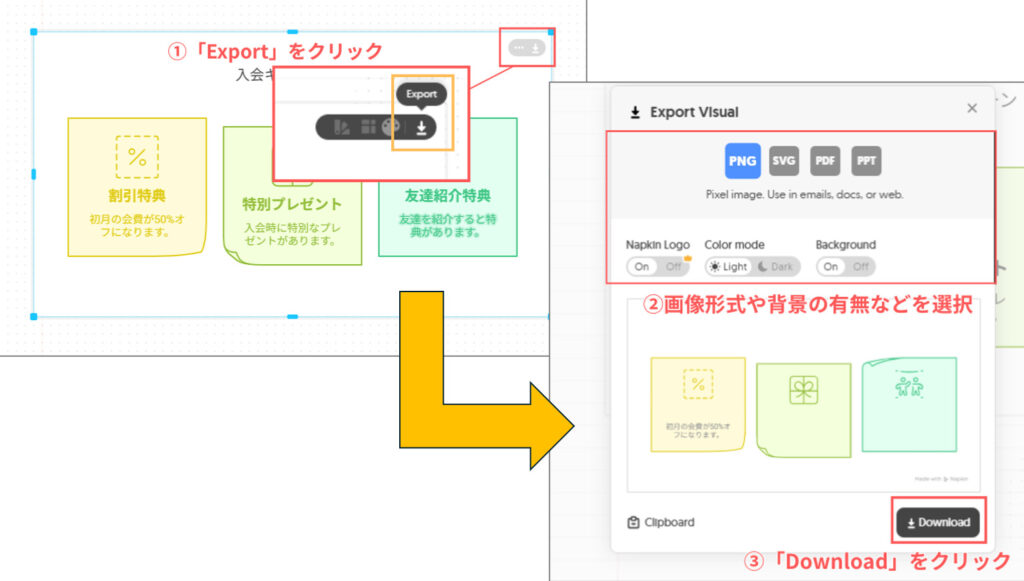Click the text '入会時に特別なプレゼントがあります。'
The image size is (1024, 581).
pos(292,234)
